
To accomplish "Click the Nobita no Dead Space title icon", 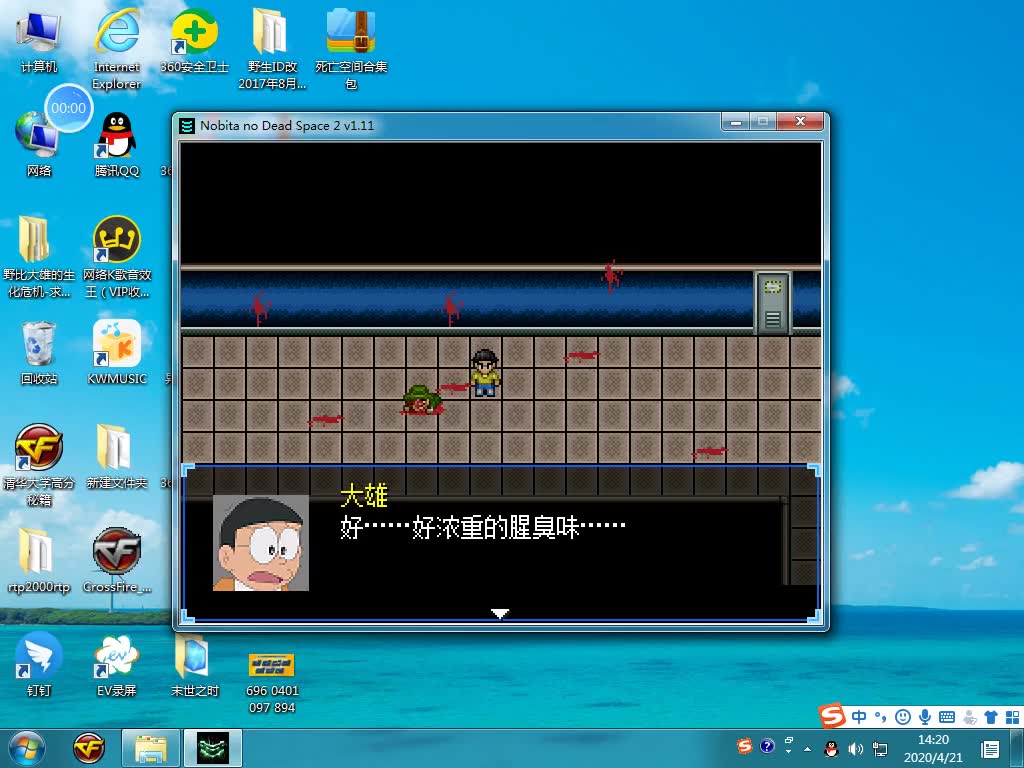I will click(x=187, y=125).
